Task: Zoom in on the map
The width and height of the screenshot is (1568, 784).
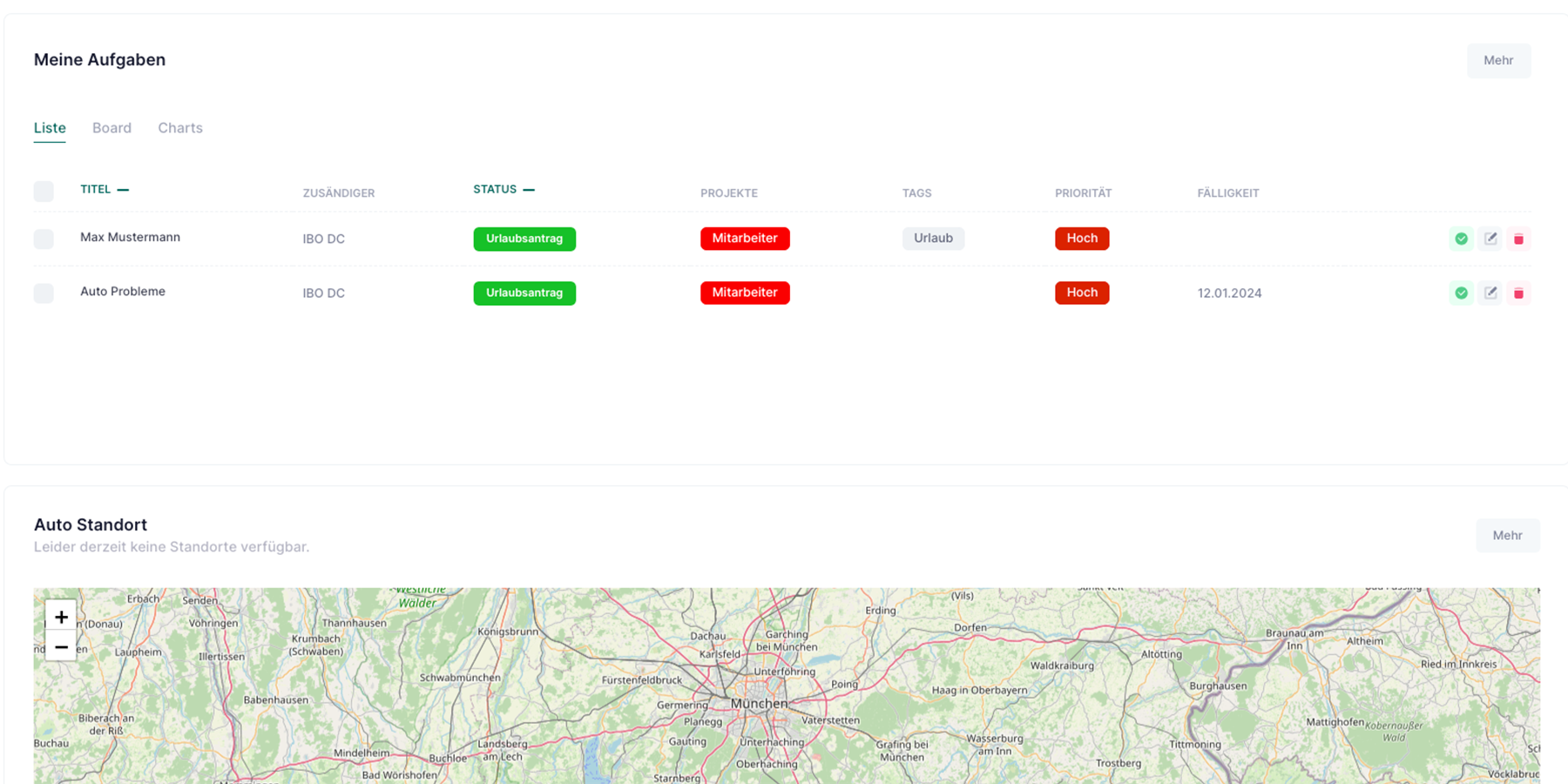Action: pyautogui.click(x=61, y=617)
